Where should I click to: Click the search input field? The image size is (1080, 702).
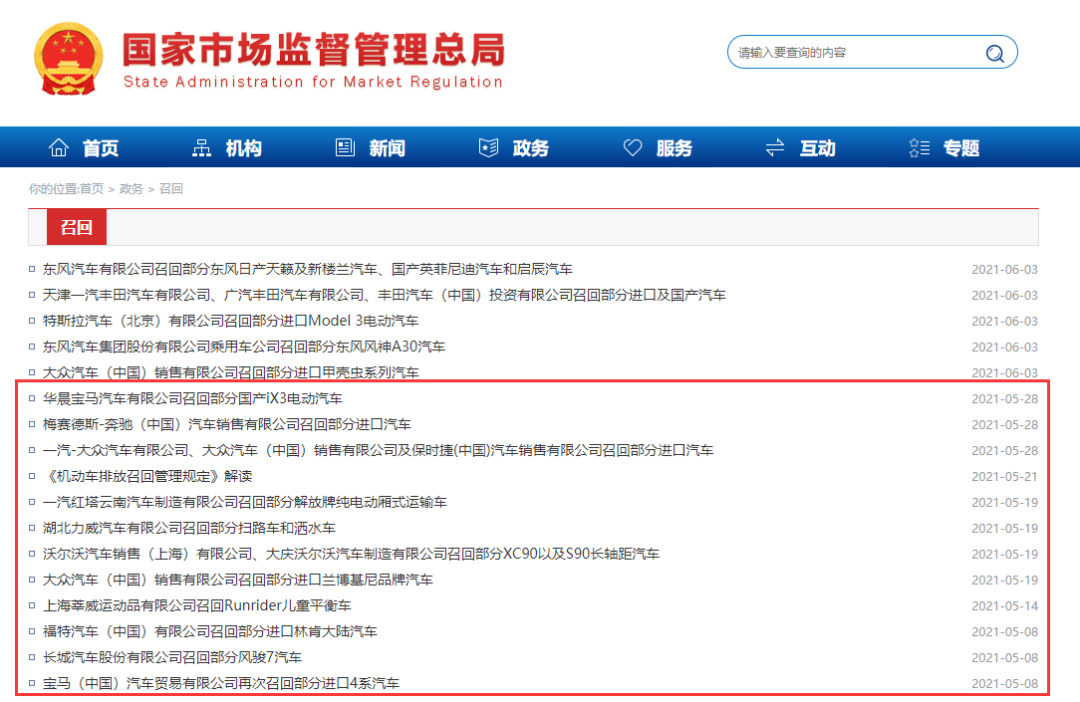872,52
